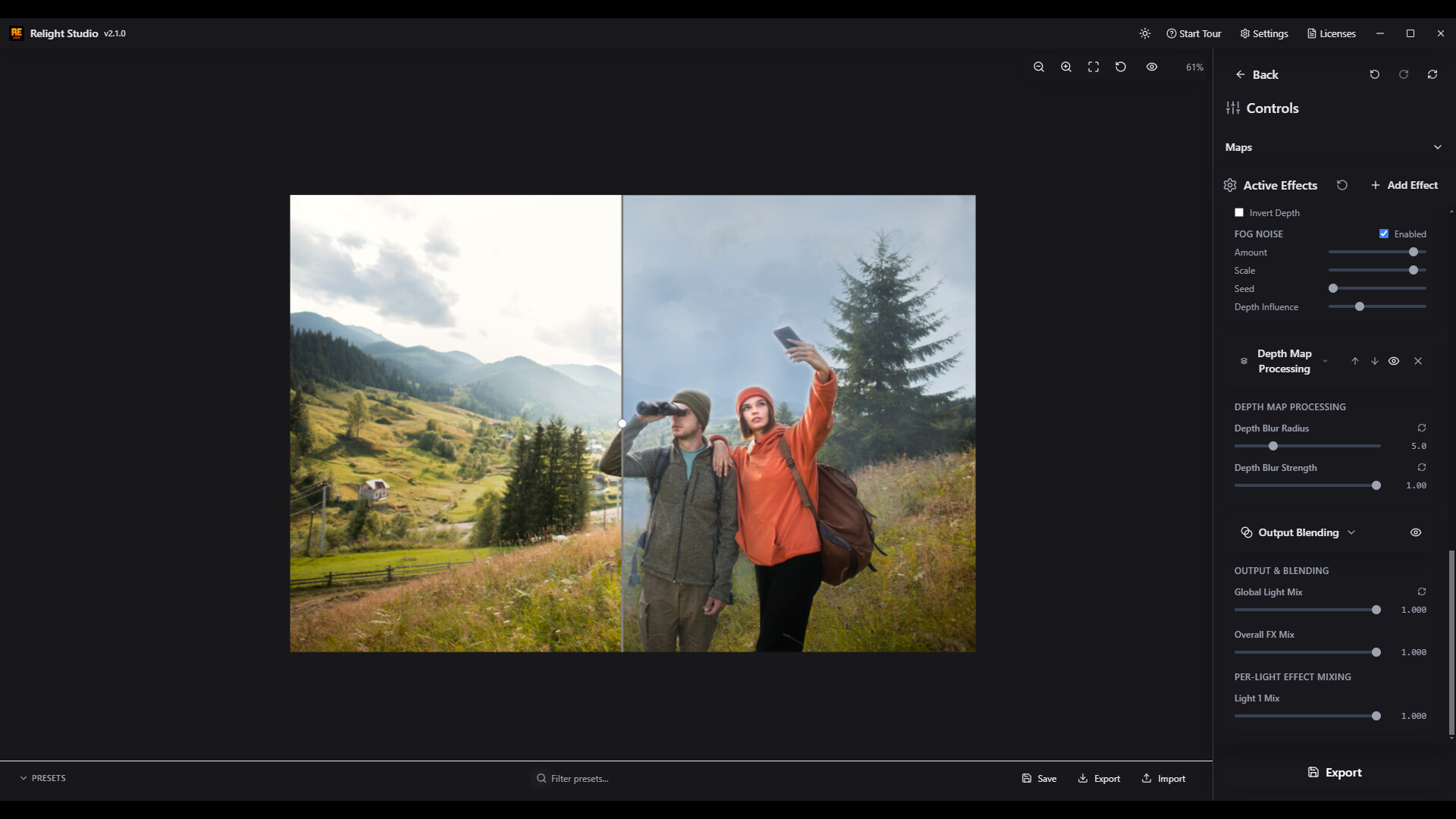Uncheck Fog Noise Enabled checkbox
The height and width of the screenshot is (819, 1456).
pos(1384,234)
